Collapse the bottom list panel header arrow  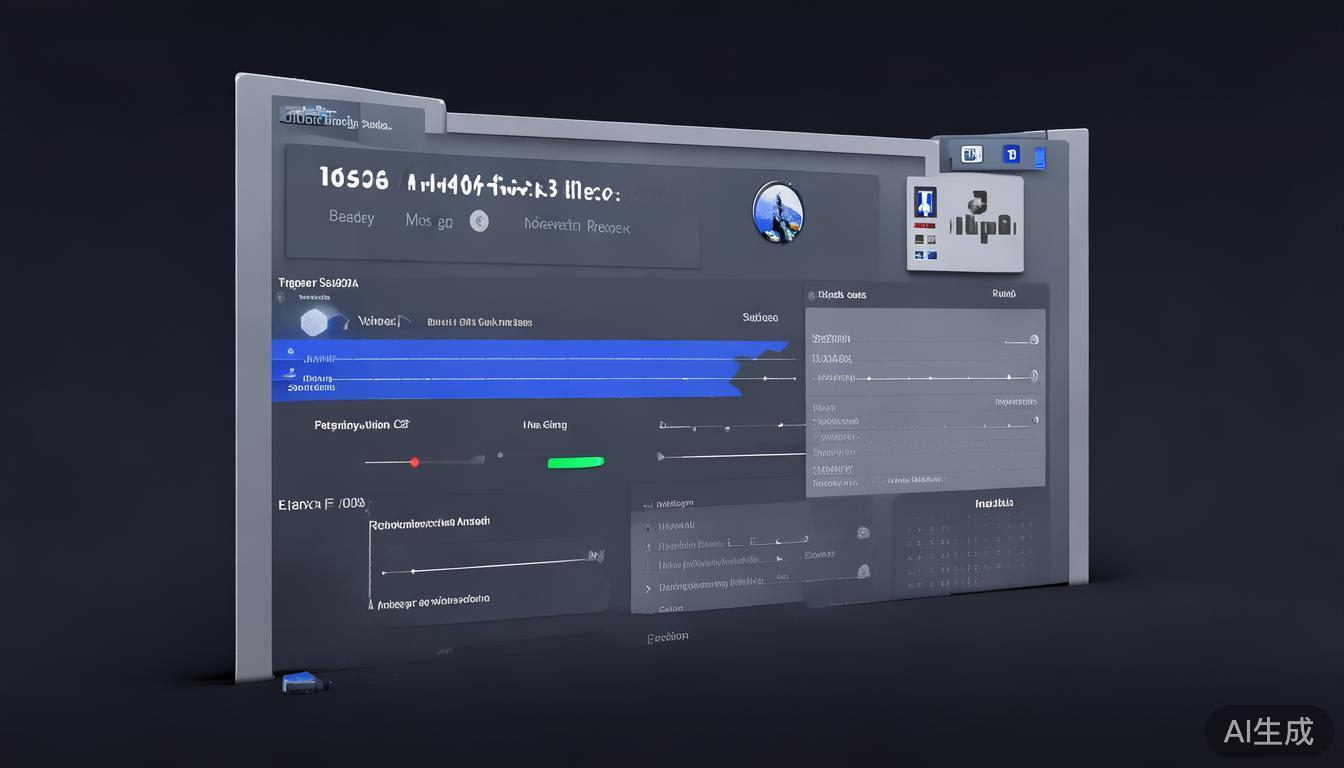(647, 505)
